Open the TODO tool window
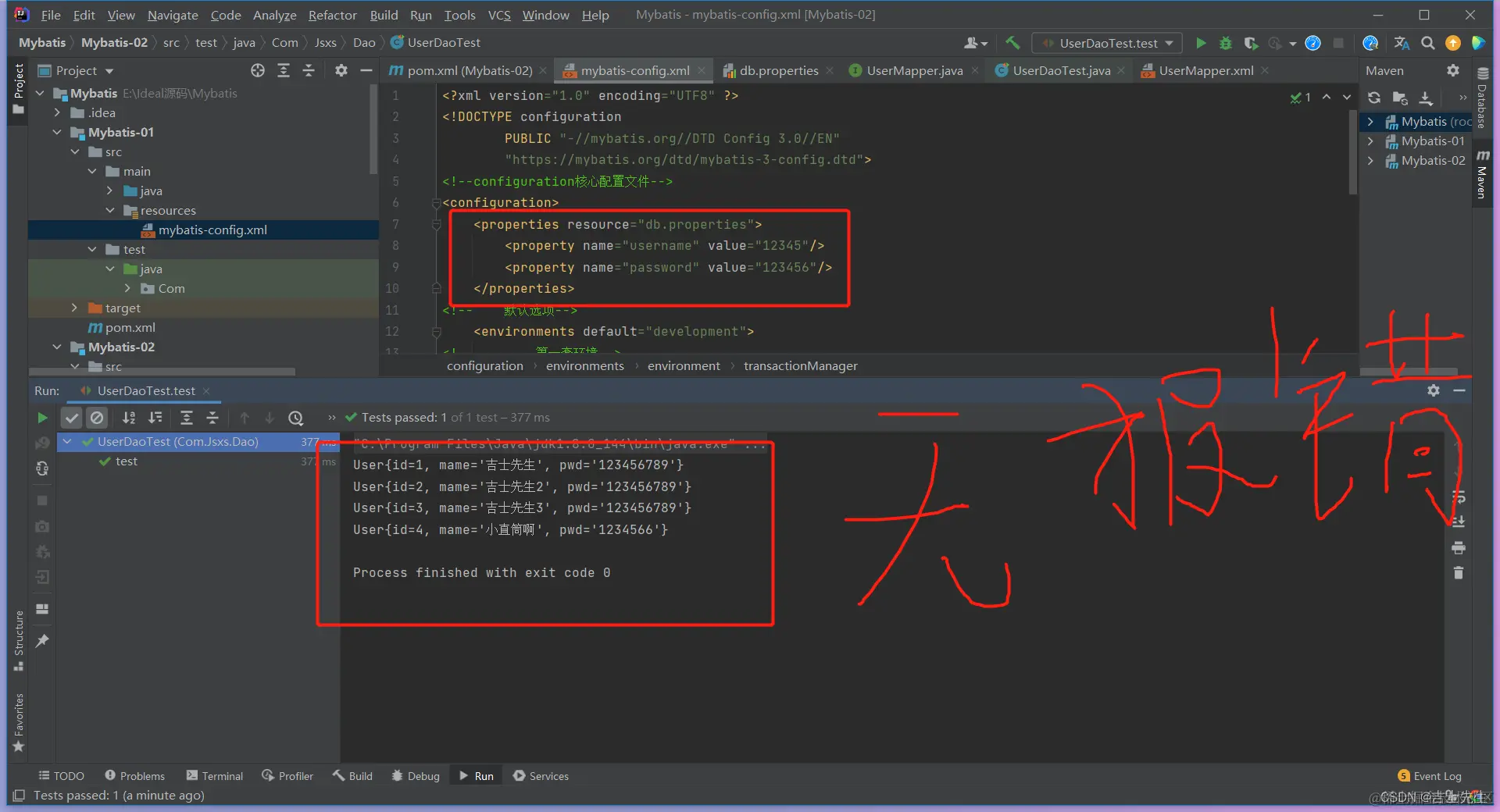The height and width of the screenshot is (812, 1500). point(61,775)
